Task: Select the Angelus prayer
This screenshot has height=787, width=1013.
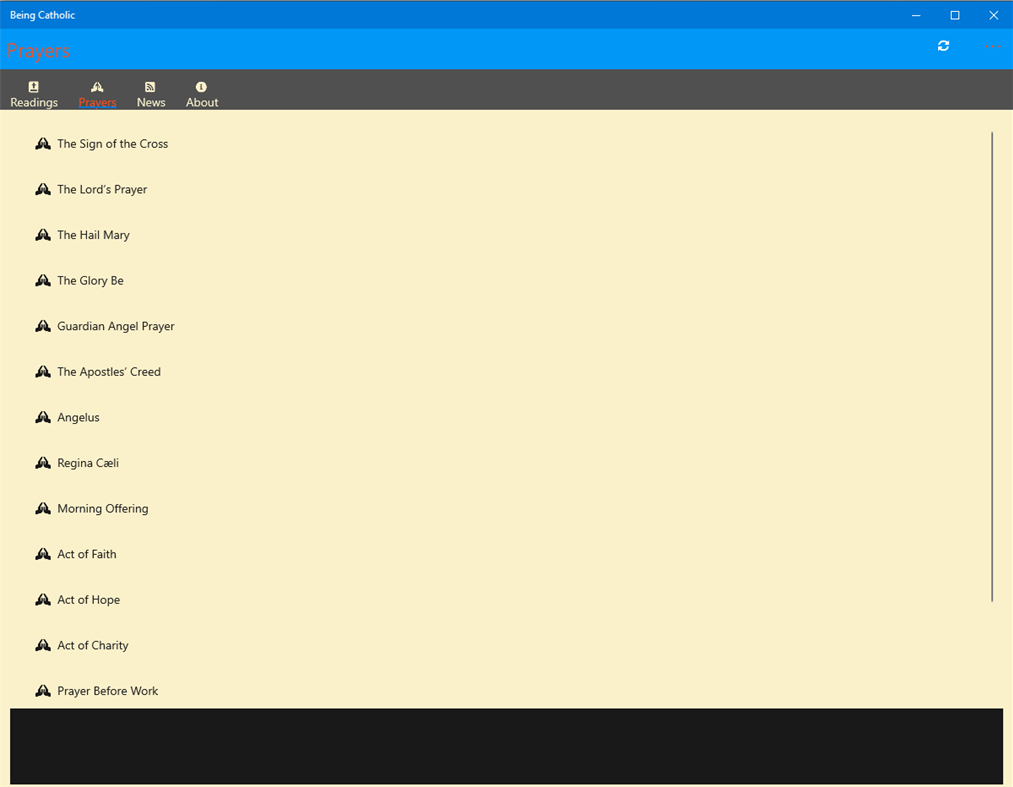Action: (x=78, y=417)
